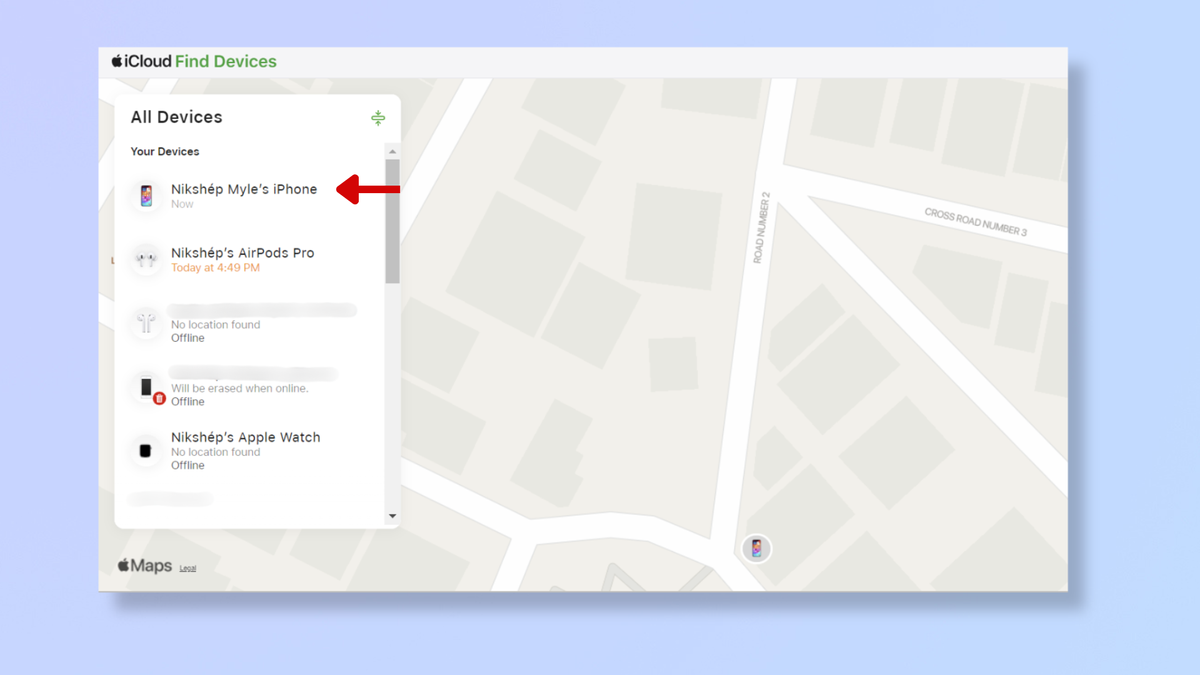Click the Road Number 2 label on the map

(765, 227)
